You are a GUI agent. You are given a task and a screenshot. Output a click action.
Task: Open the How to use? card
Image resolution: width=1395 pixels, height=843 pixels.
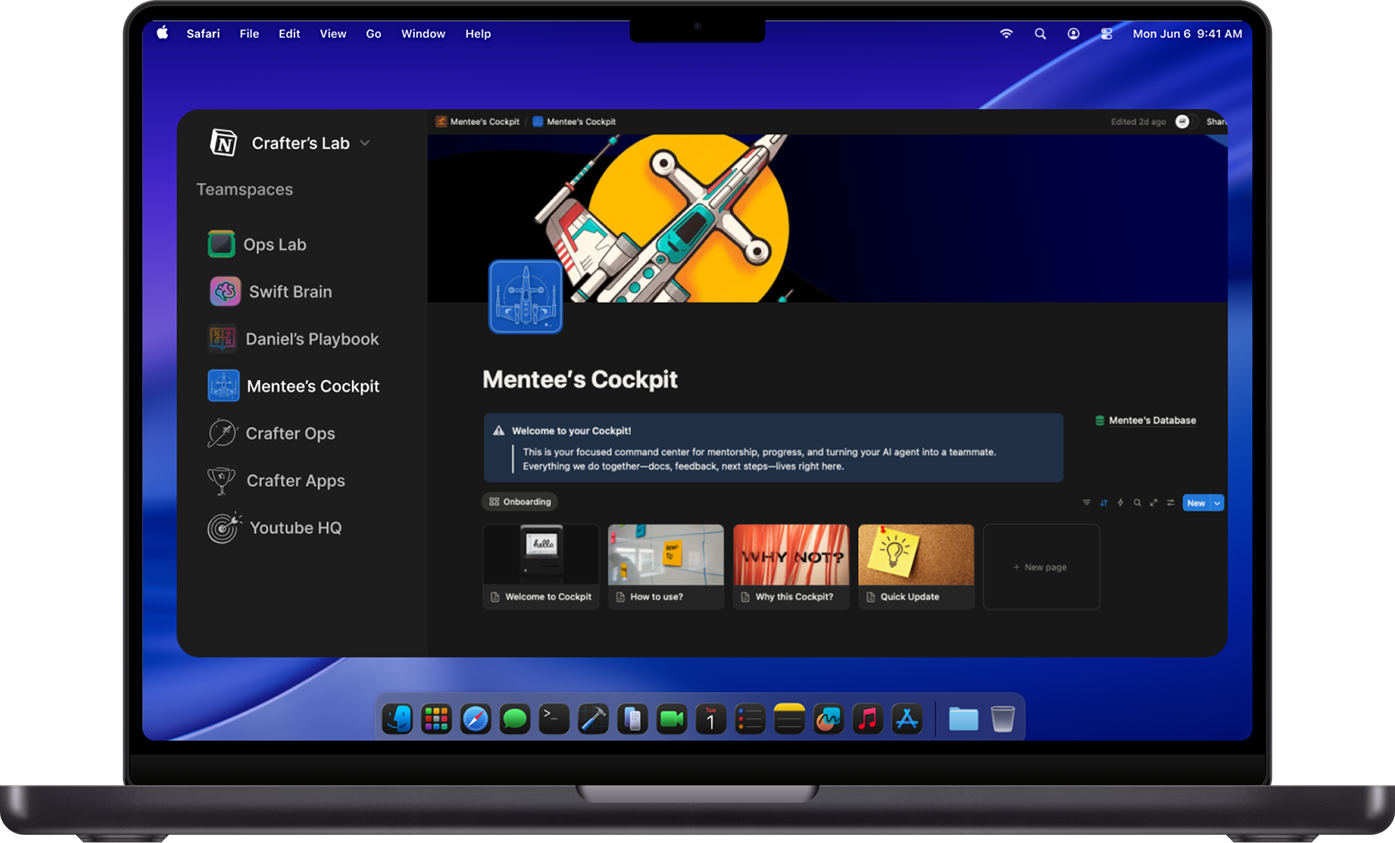666,567
